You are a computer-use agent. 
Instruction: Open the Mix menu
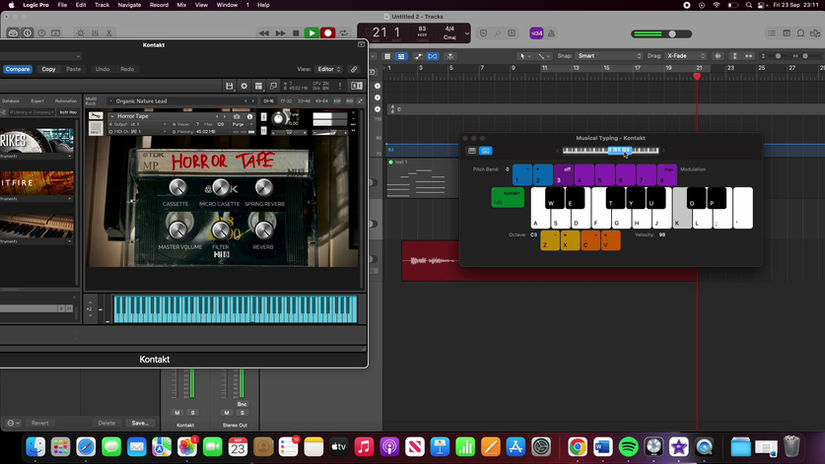click(x=182, y=5)
